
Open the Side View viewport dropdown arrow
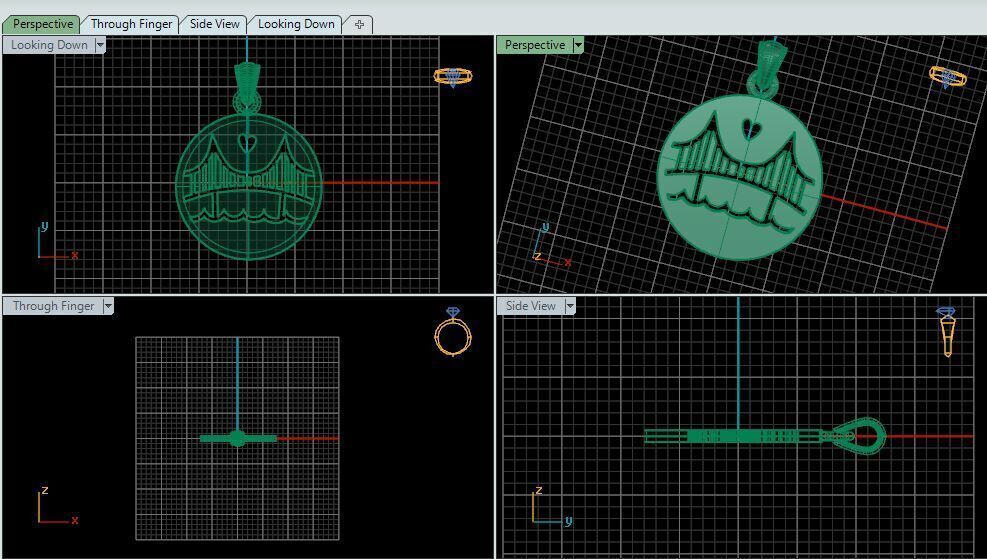(x=570, y=306)
